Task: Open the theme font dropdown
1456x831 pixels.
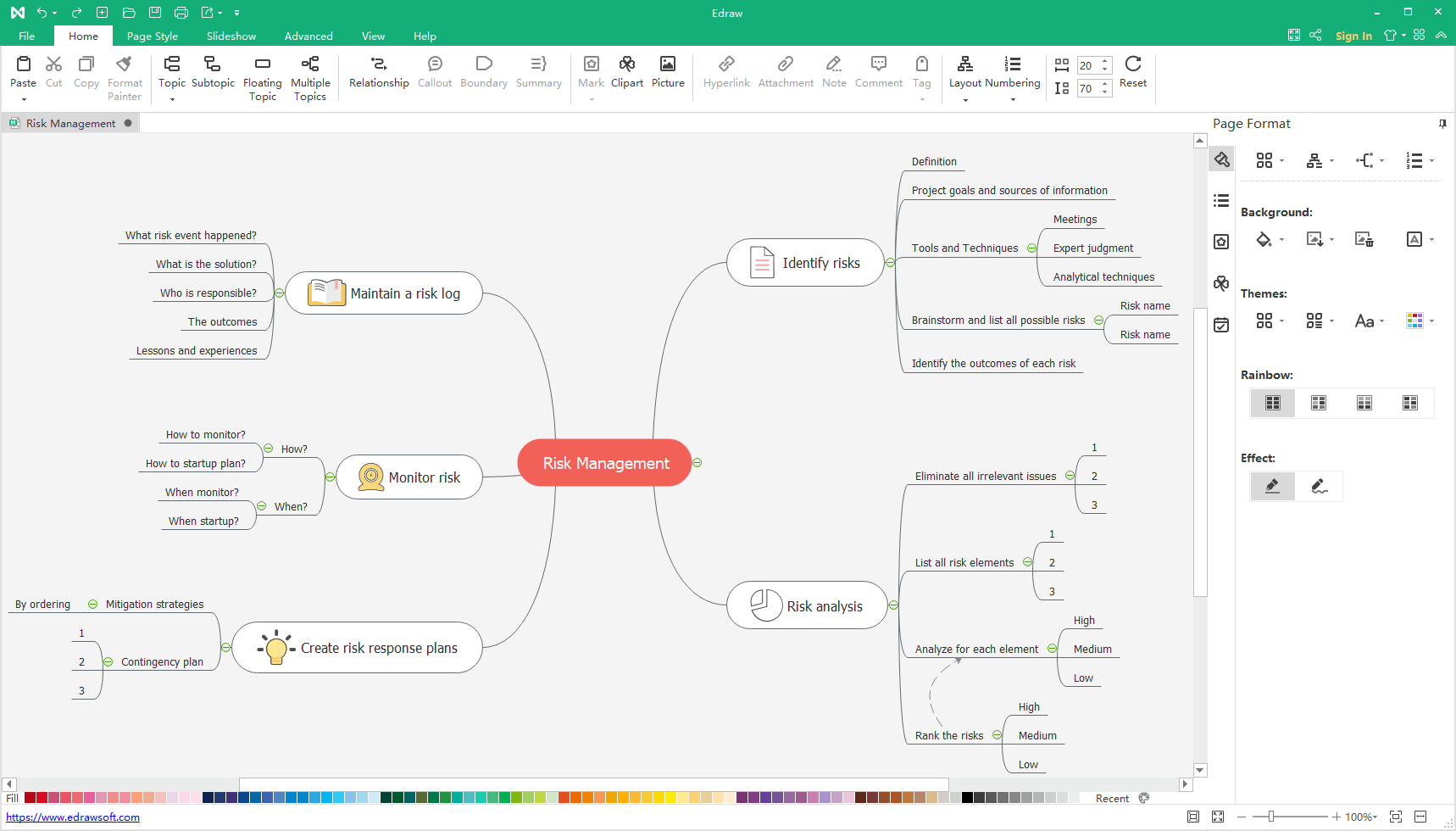Action: [1369, 321]
